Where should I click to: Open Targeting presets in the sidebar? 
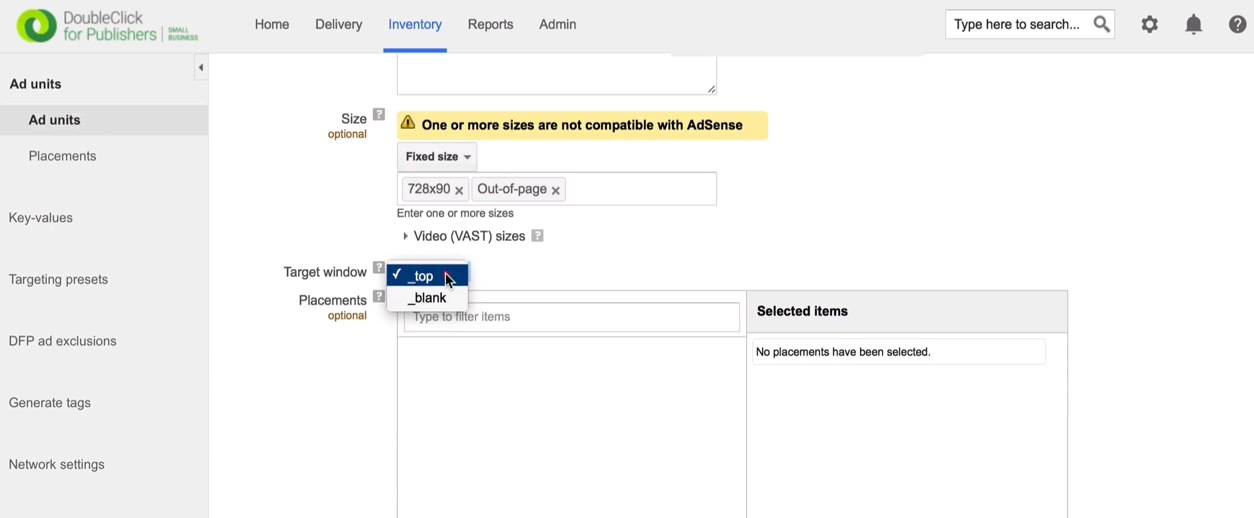pyautogui.click(x=59, y=280)
